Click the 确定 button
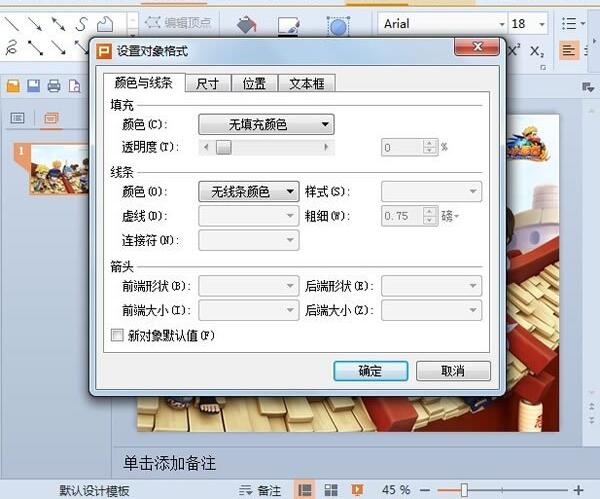Image resolution: width=600 pixels, height=499 pixels. click(370, 371)
